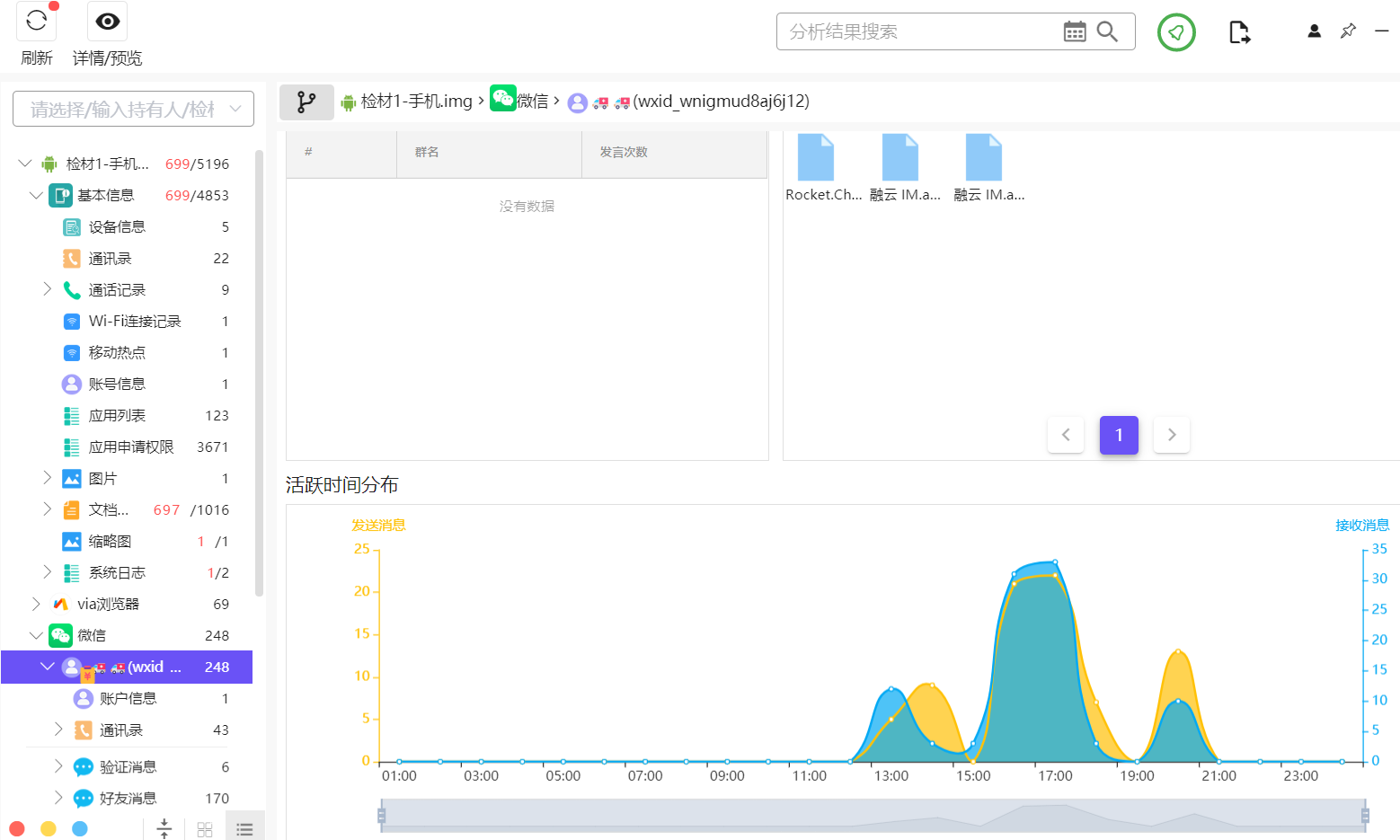Go to page 1 in pagination

1119,435
